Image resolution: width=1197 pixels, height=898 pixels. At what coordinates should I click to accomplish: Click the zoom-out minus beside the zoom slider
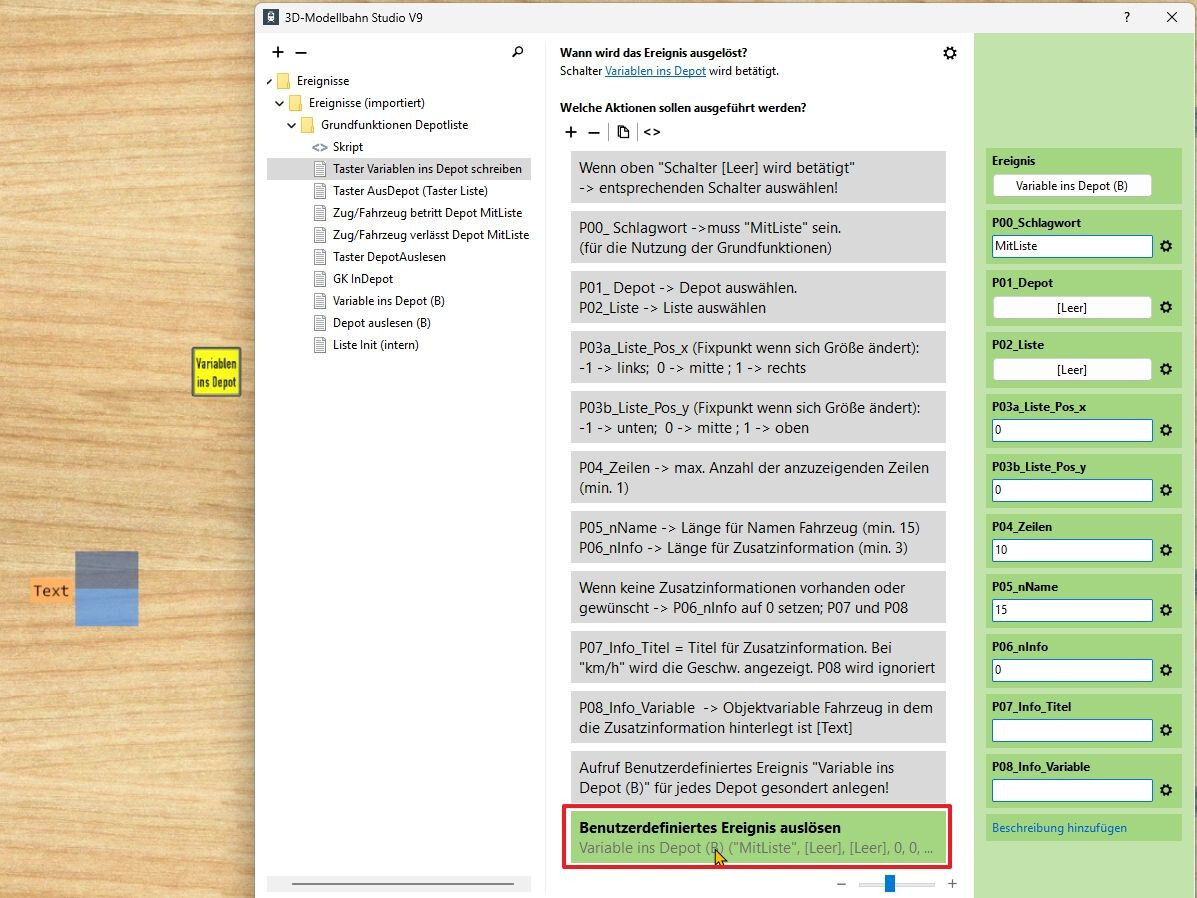[841, 883]
